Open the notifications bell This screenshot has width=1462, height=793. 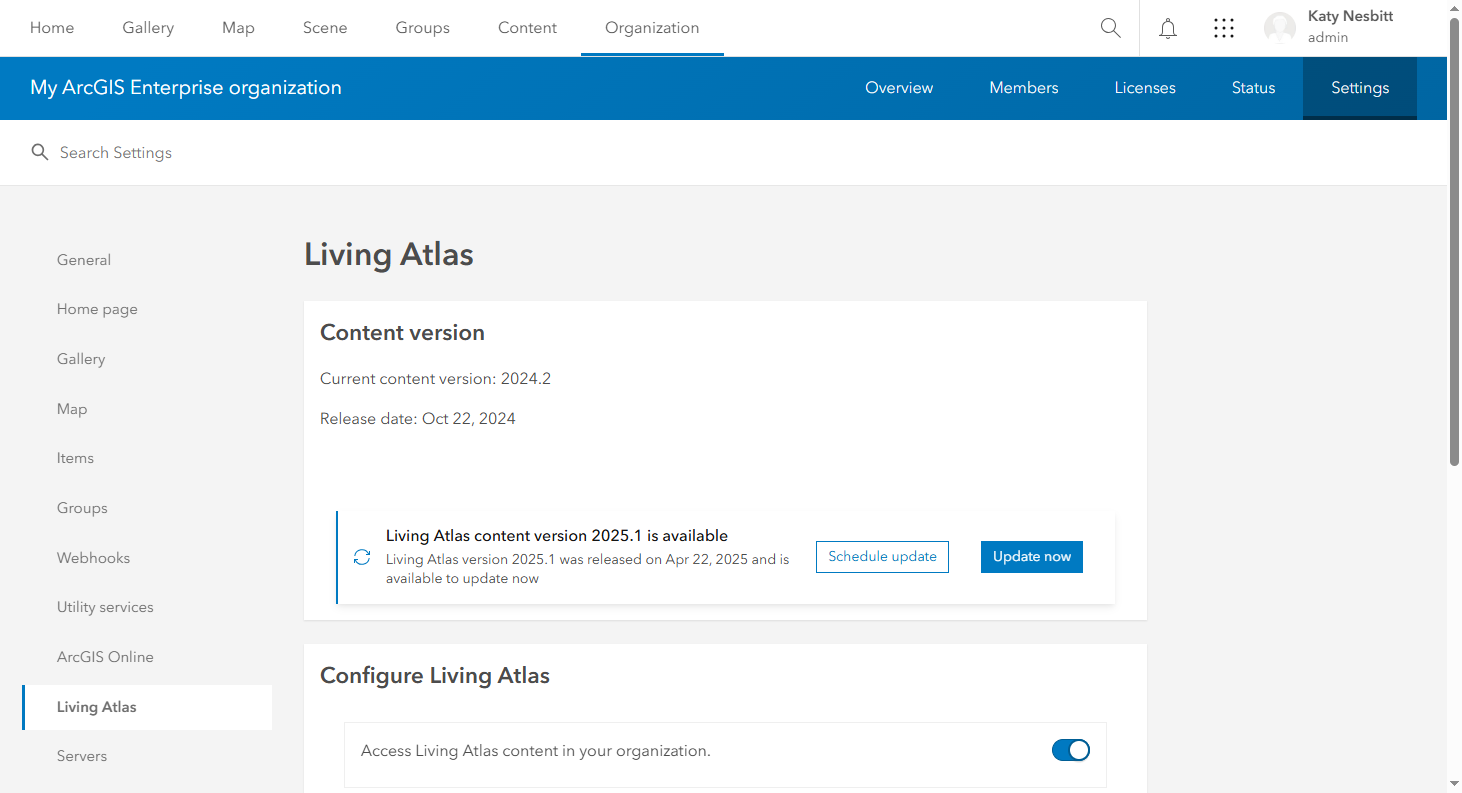(1167, 28)
